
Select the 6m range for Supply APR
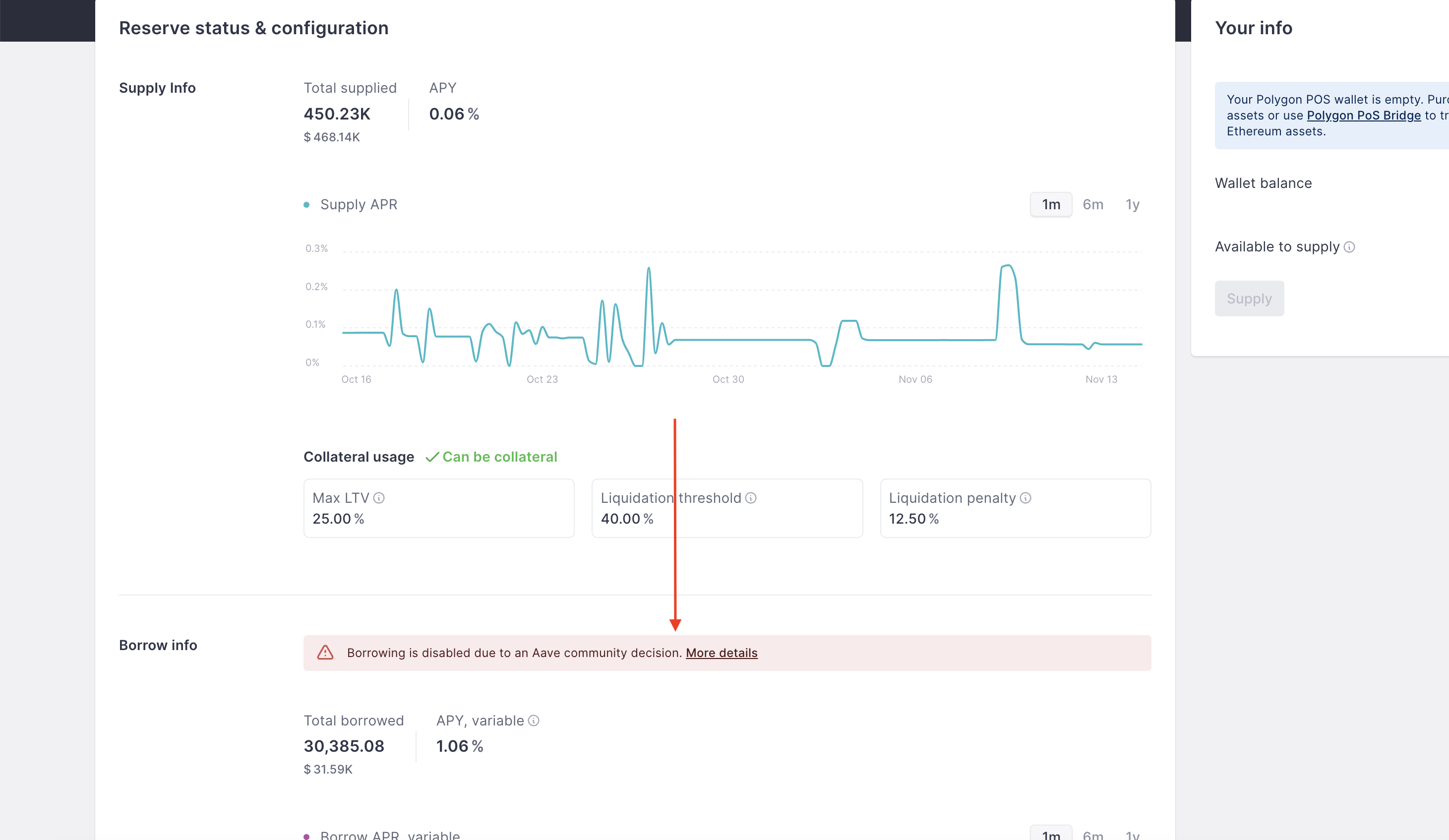(x=1092, y=204)
